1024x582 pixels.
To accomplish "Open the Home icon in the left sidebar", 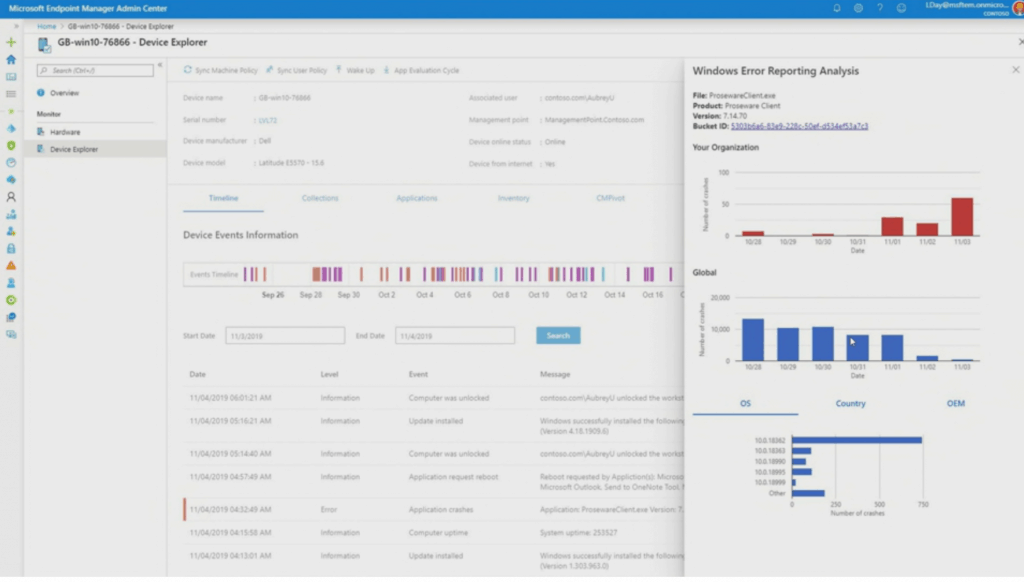I will click(11, 59).
